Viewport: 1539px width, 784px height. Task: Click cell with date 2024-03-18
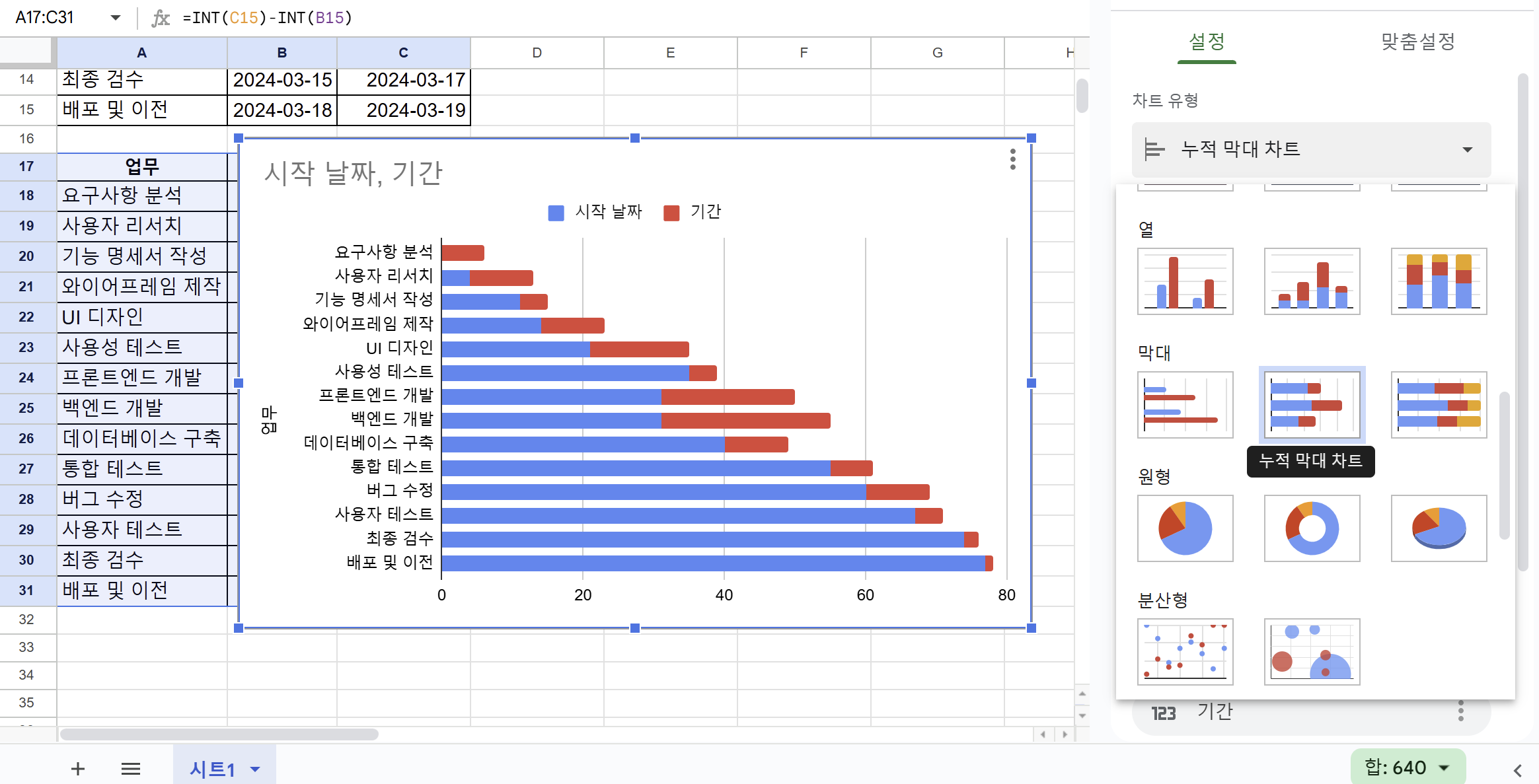point(282,110)
